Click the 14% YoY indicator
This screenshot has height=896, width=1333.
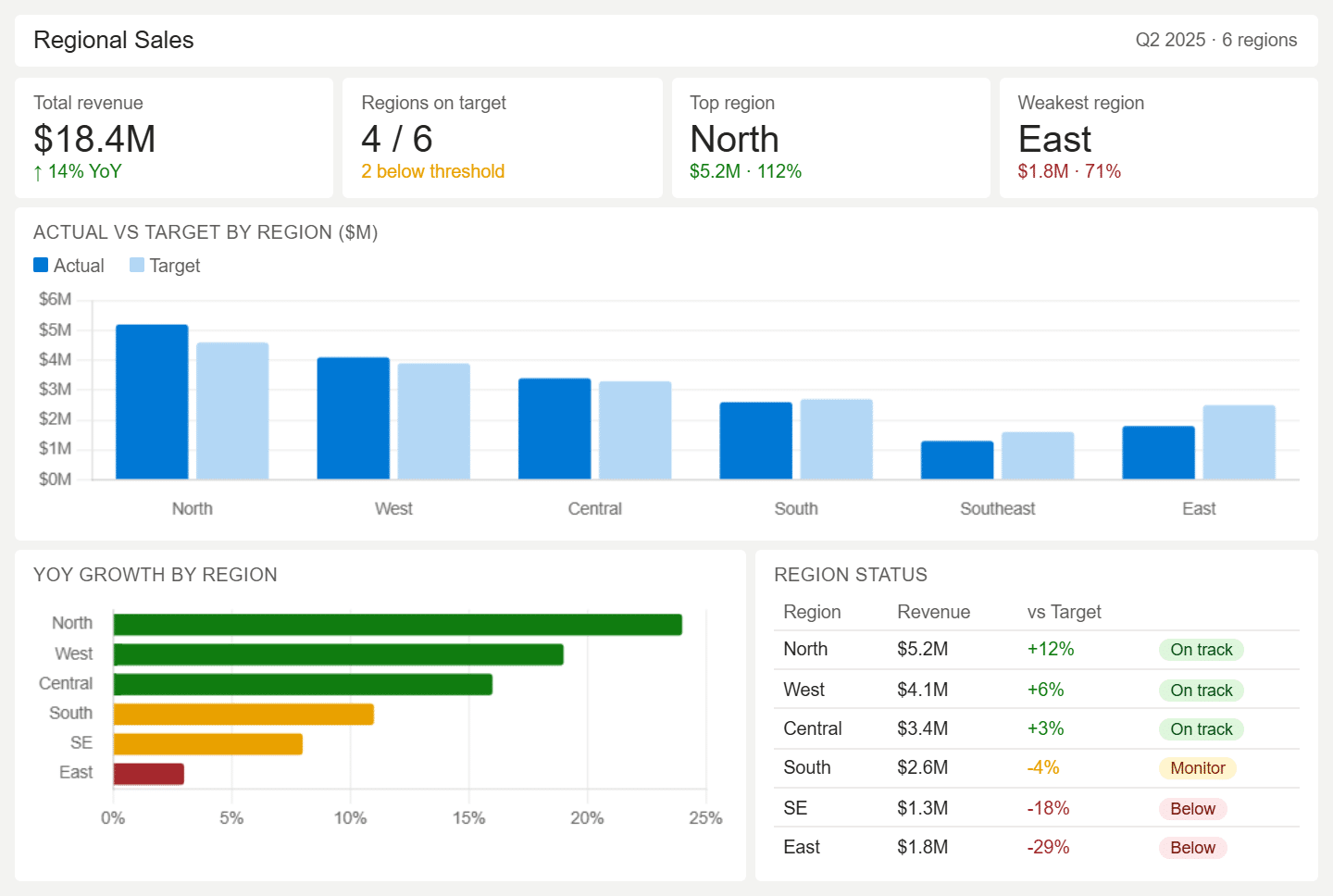[78, 171]
